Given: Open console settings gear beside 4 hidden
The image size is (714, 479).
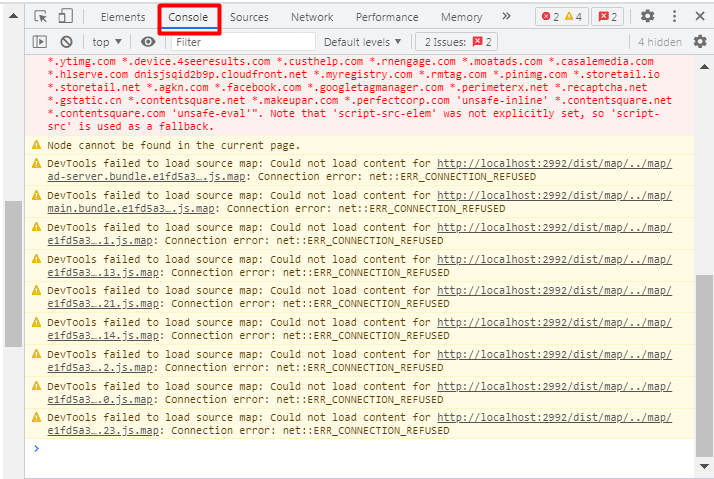Looking at the screenshot, I should pyautogui.click(x=699, y=42).
